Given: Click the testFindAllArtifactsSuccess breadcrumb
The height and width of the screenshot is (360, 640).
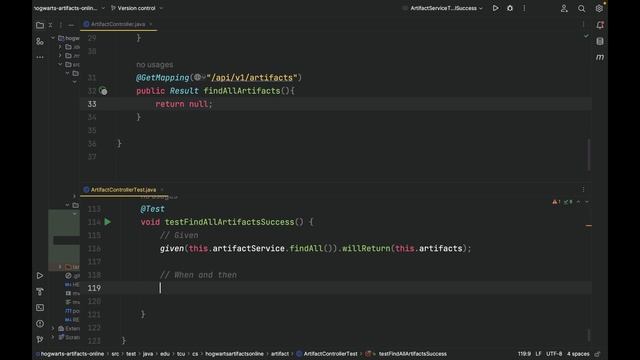Looking at the screenshot, I should [413, 354].
